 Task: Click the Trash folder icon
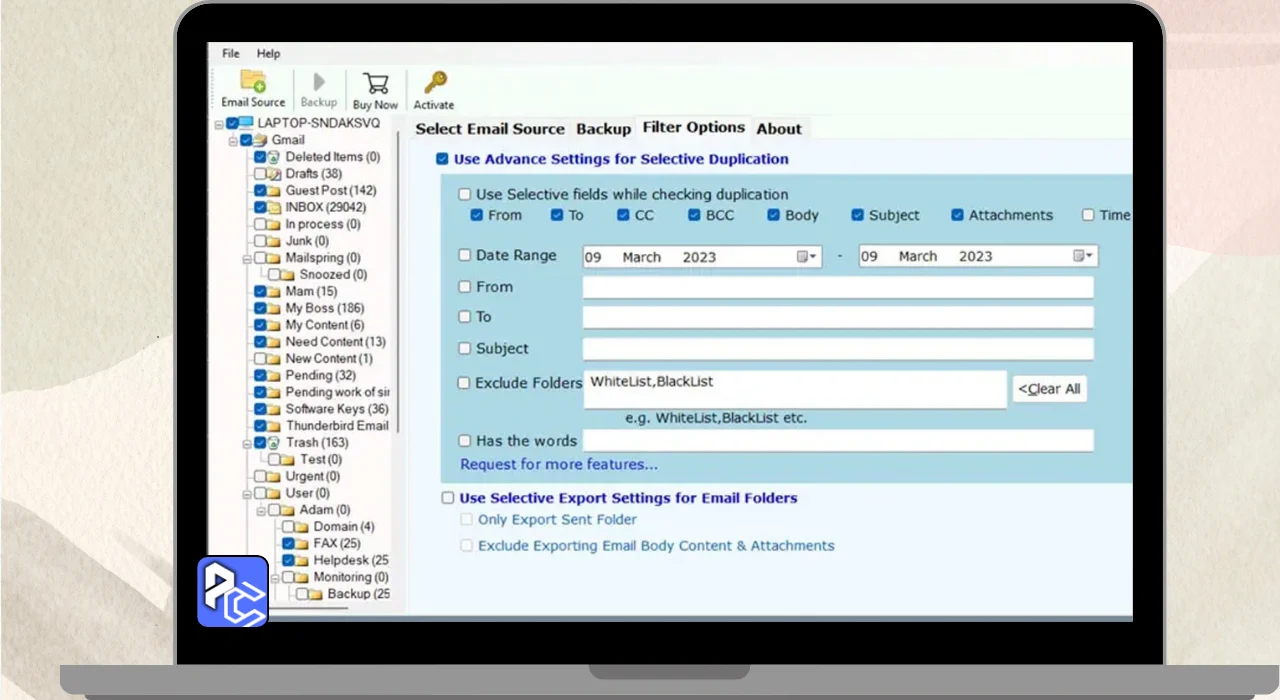point(274,442)
